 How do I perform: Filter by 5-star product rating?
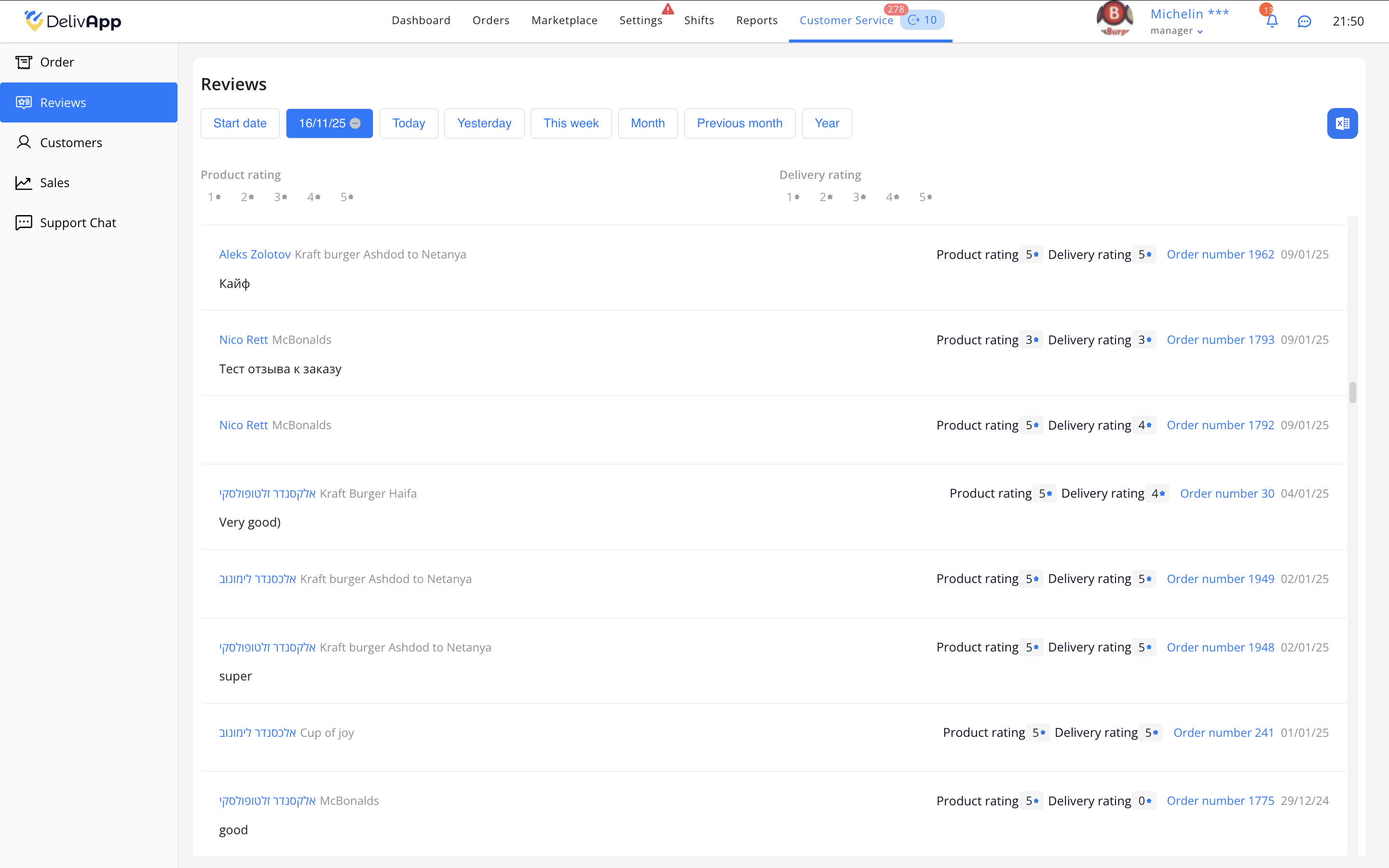tap(347, 197)
